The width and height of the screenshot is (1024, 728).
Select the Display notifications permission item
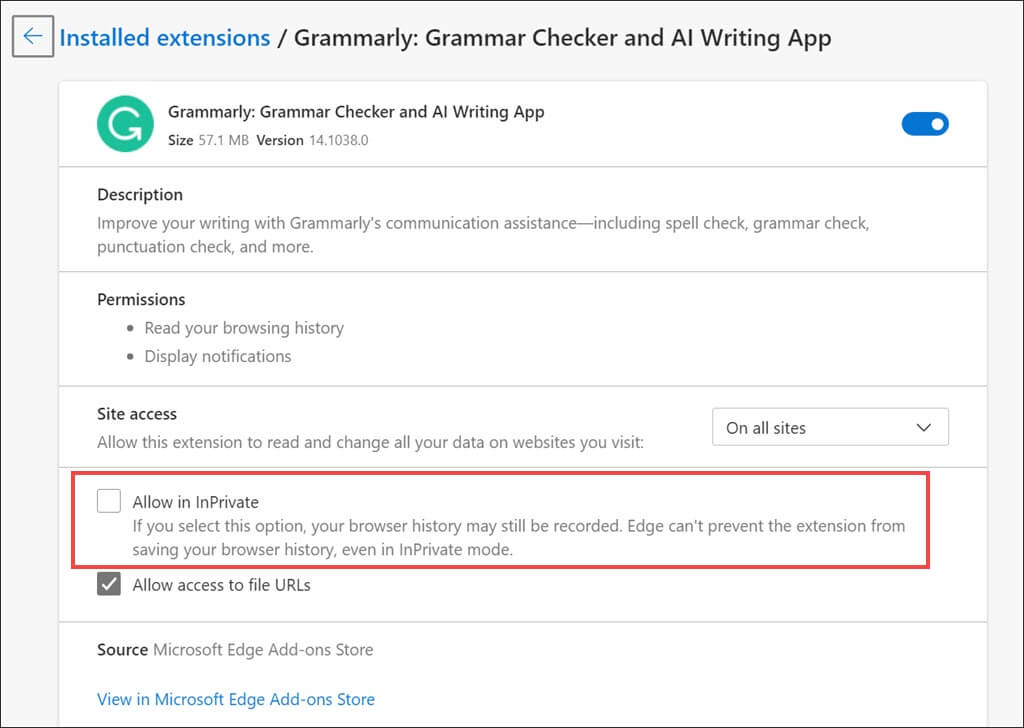tap(217, 356)
